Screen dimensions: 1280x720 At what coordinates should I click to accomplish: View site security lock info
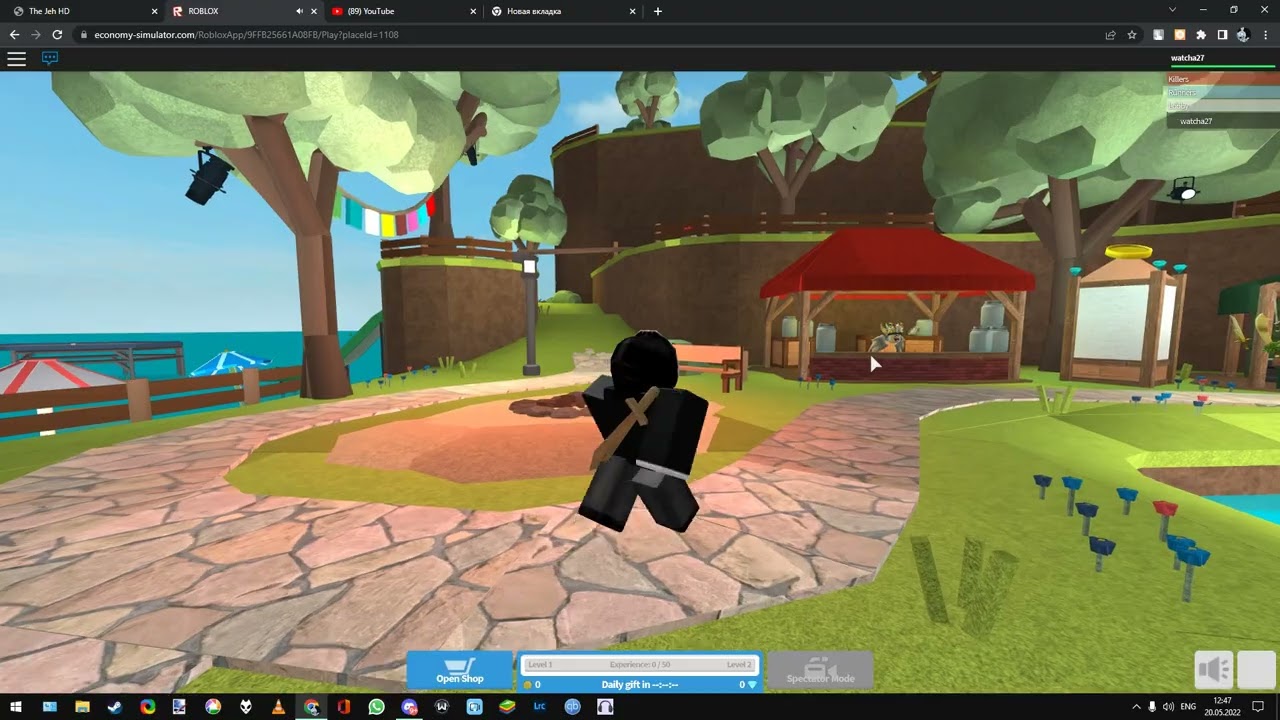point(84,35)
